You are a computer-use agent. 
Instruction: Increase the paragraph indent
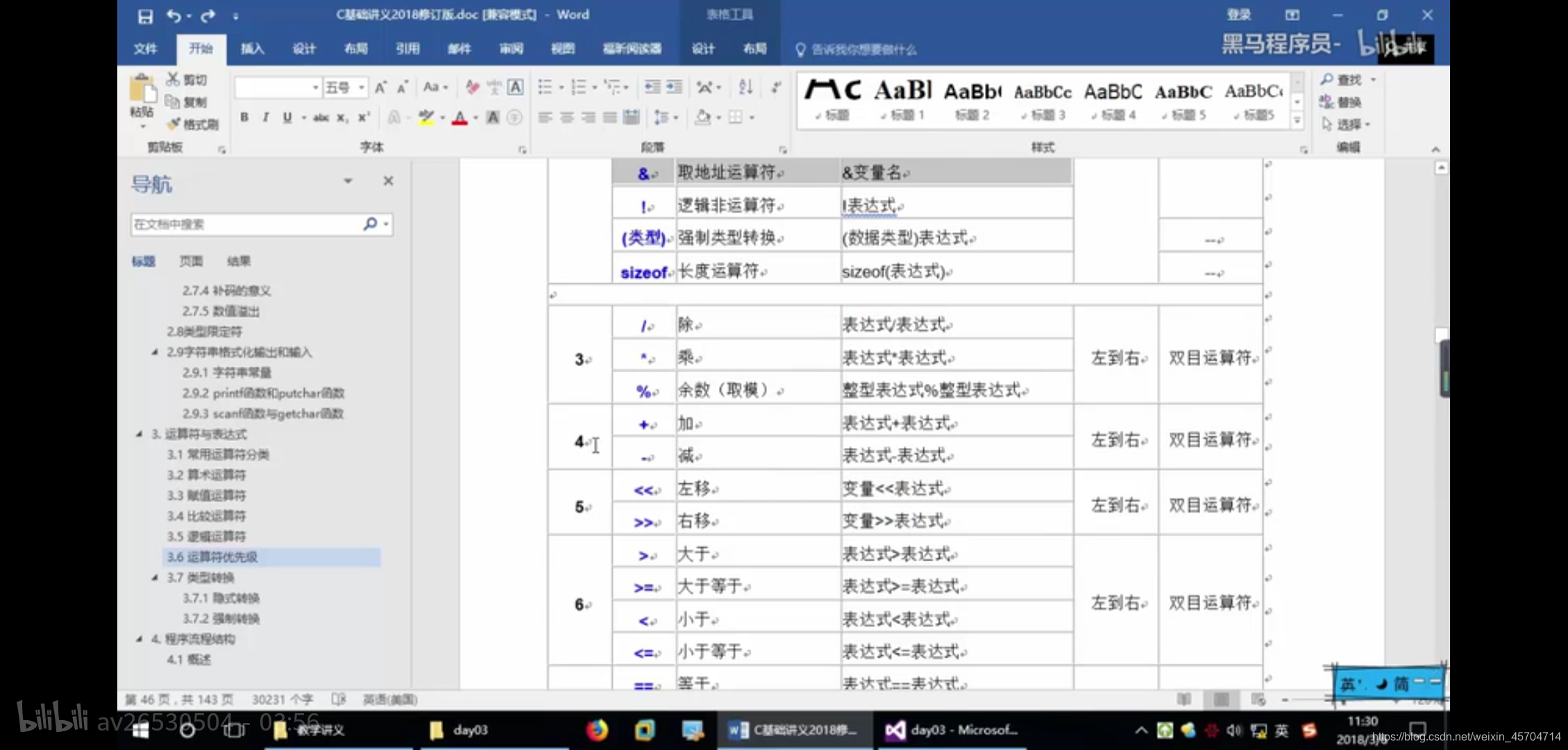(x=674, y=87)
